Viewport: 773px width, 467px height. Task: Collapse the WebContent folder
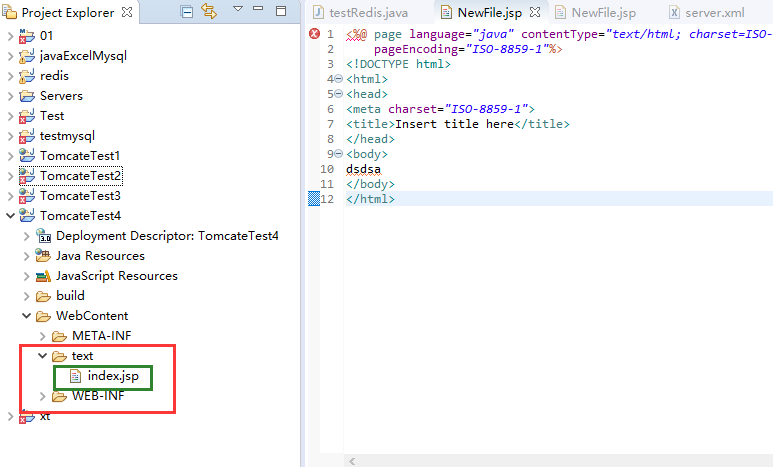click(x=27, y=316)
